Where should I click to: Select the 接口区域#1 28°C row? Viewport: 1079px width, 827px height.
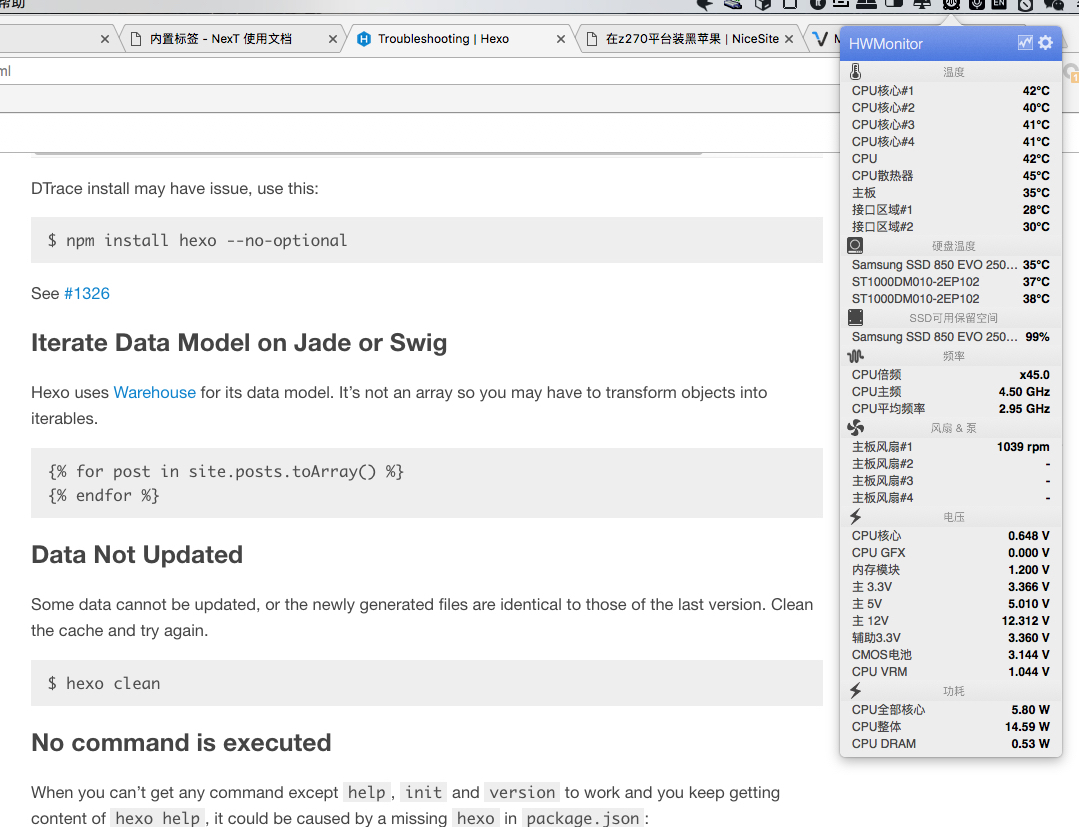pos(950,210)
